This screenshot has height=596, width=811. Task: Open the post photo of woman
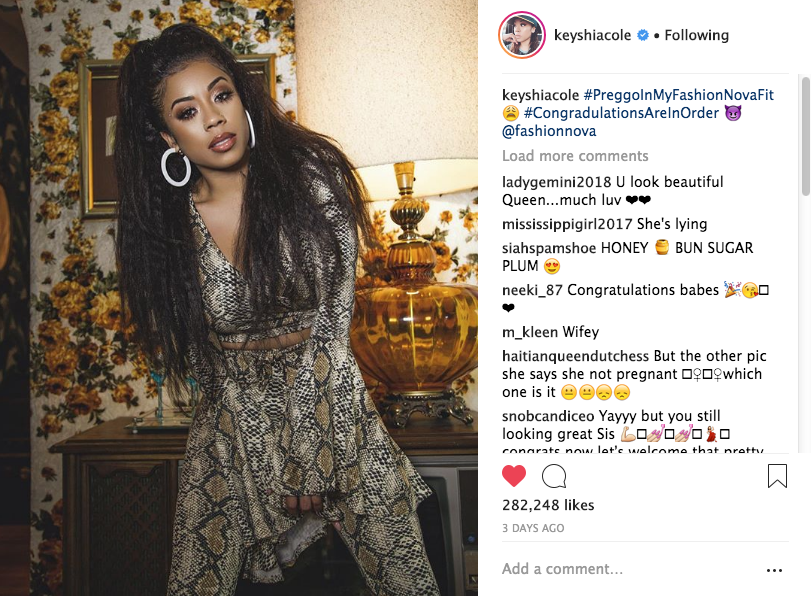239,298
